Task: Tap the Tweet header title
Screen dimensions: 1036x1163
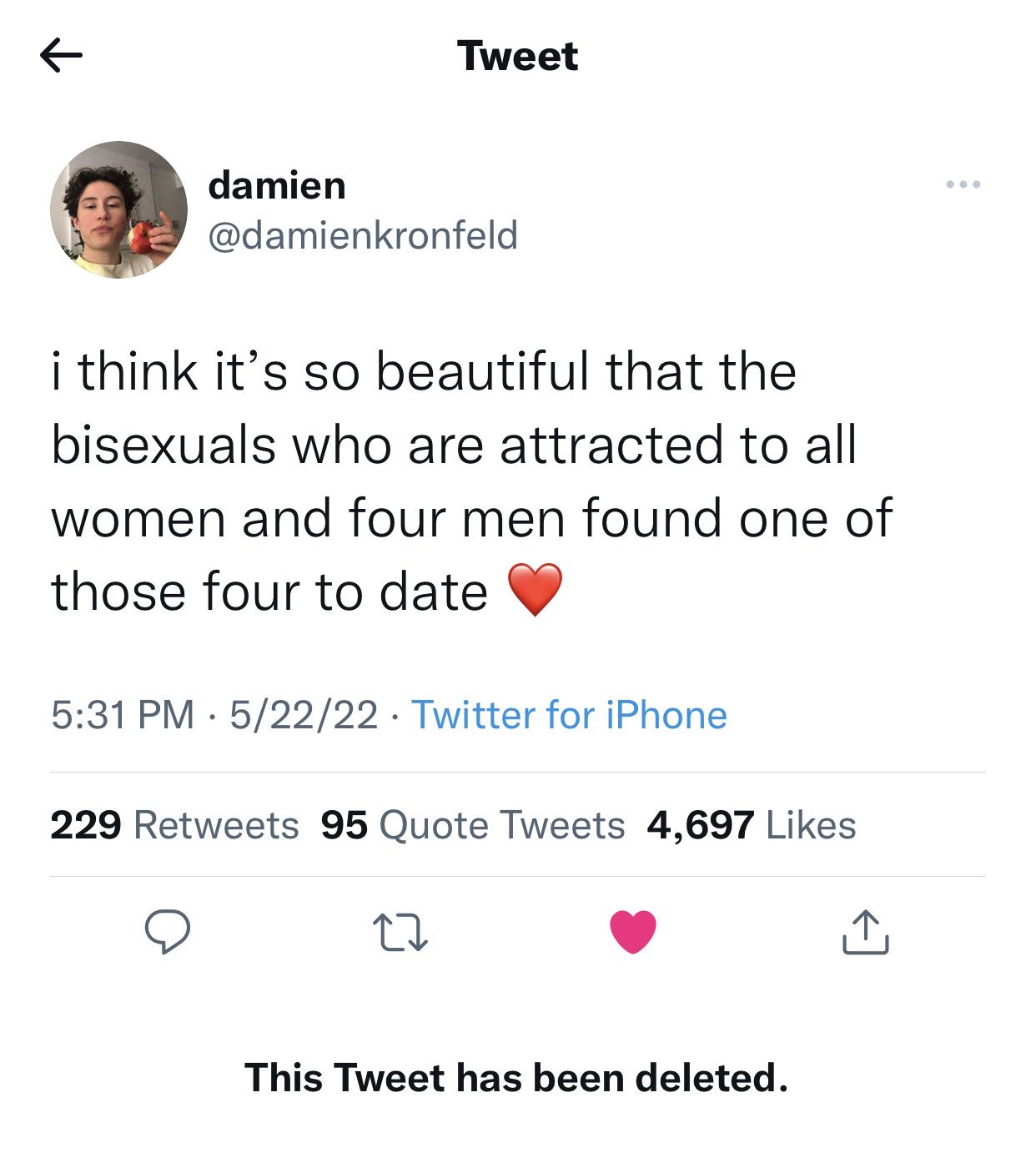Action: pyautogui.click(x=518, y=56)
